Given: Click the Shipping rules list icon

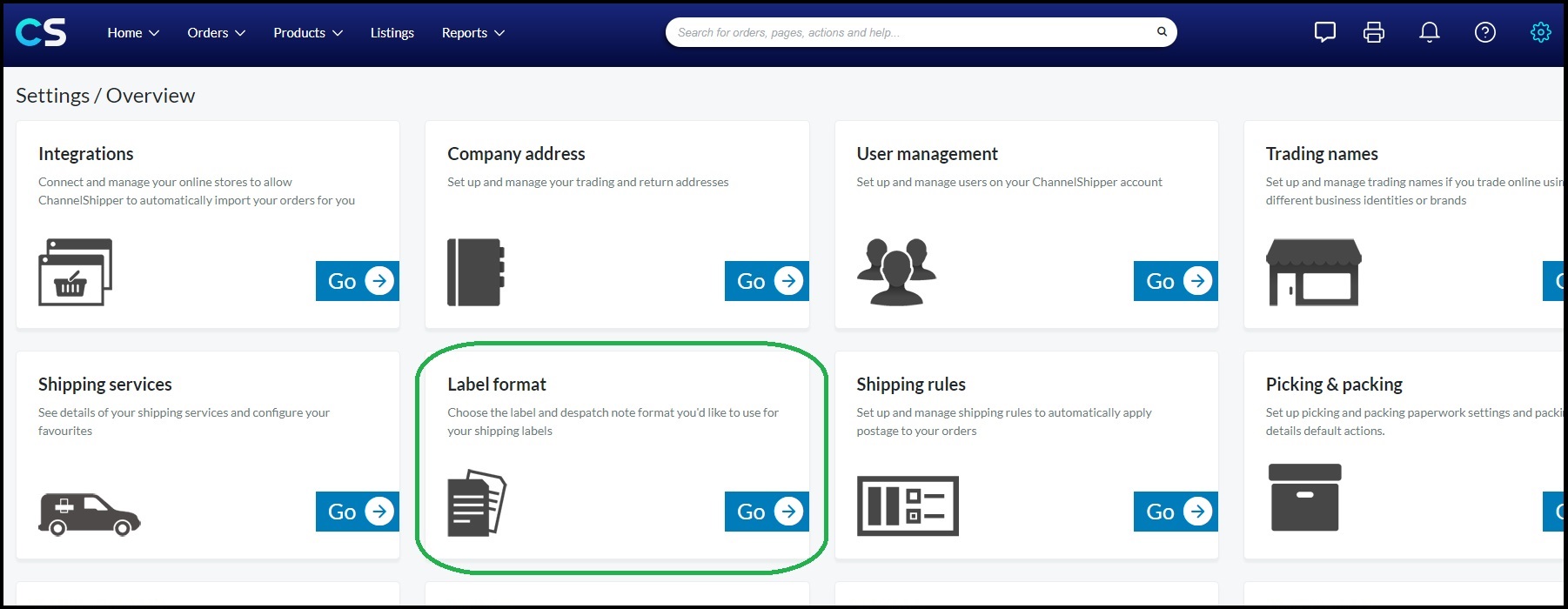Looking at the screenshot, I should click(908, 505).
